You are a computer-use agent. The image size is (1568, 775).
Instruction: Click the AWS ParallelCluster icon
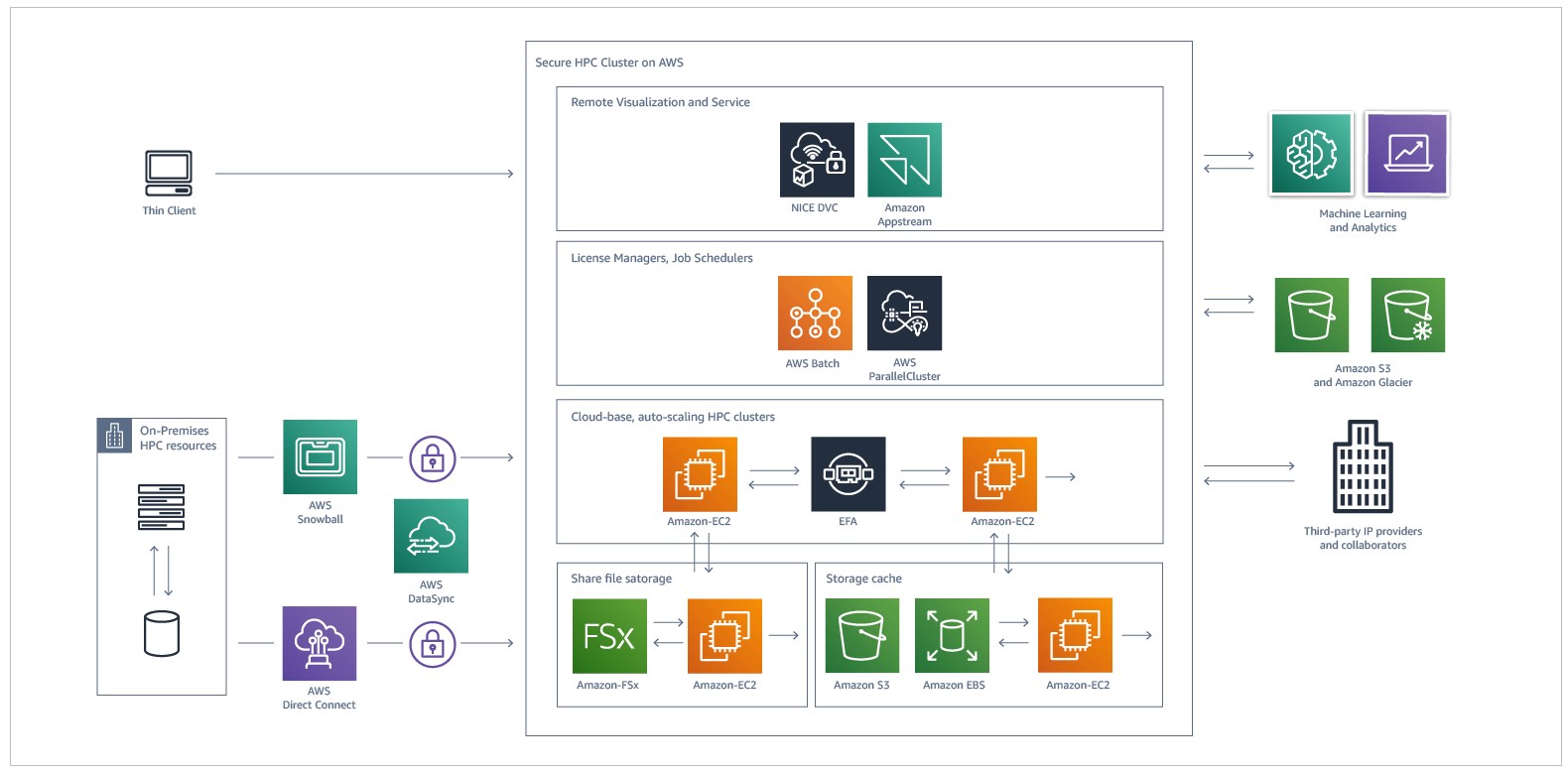904,314
